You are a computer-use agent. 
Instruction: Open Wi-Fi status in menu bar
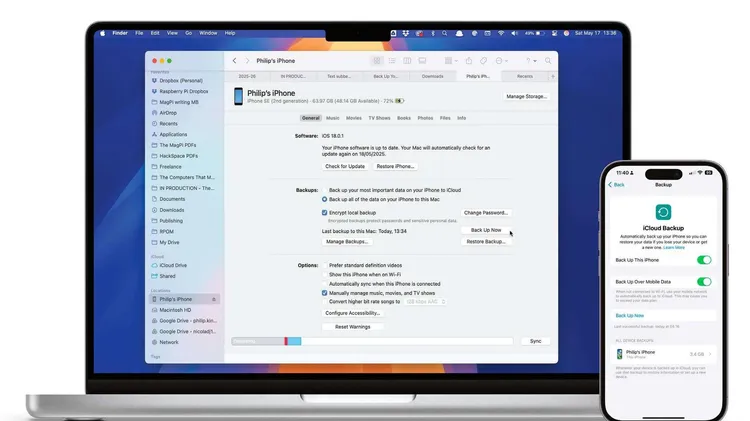click(x=501, y=33)
